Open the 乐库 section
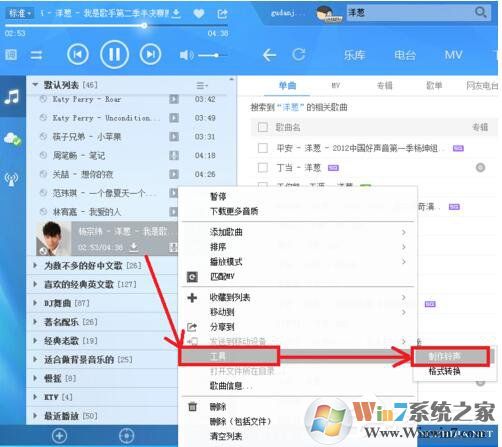Screen dimensions: 502x447 point(355,55)
